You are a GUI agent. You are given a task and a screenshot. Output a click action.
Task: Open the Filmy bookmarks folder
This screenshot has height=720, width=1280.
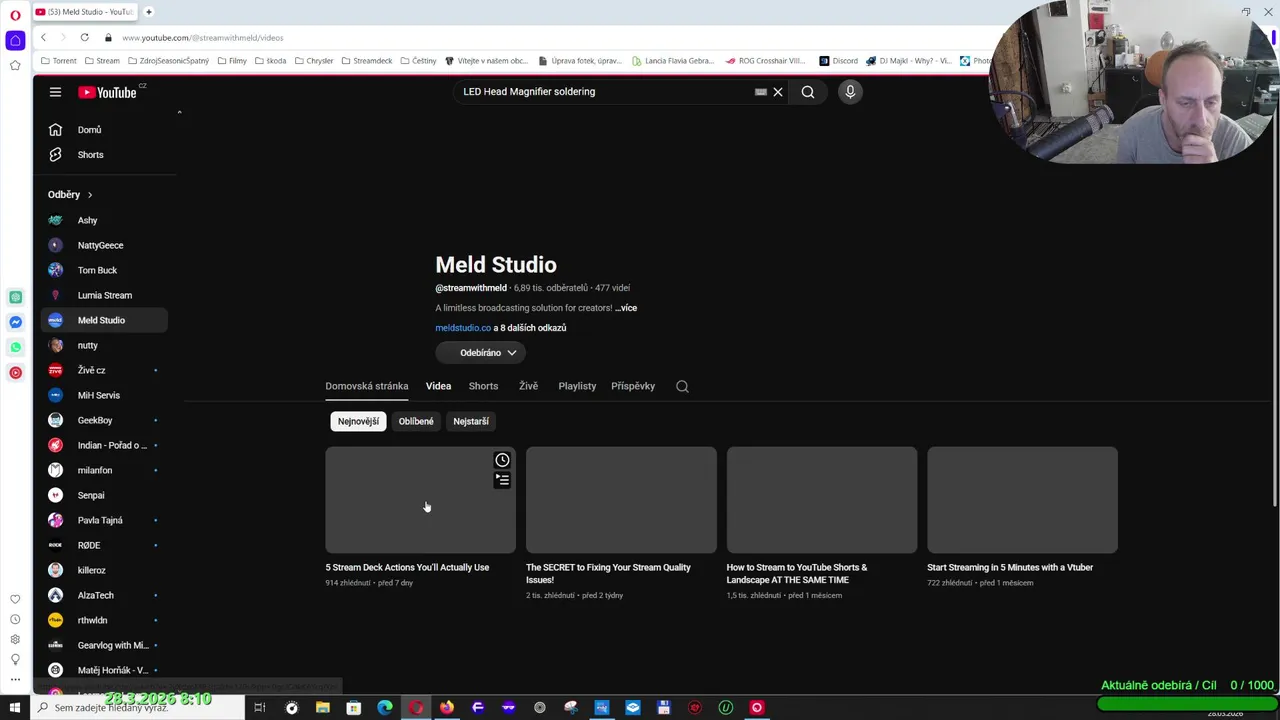pos(232,61)
